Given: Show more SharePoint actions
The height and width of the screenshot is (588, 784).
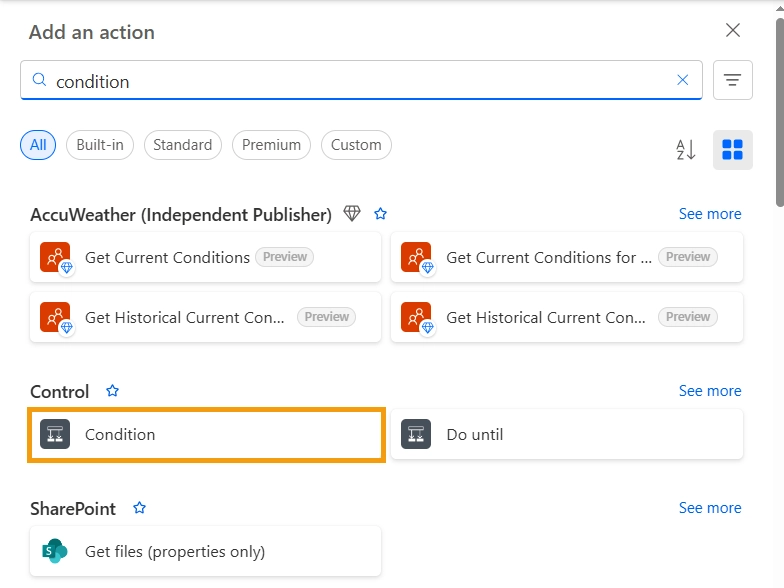Looking at the screenshot, I should pyautogui.click(x=710, y=508).
